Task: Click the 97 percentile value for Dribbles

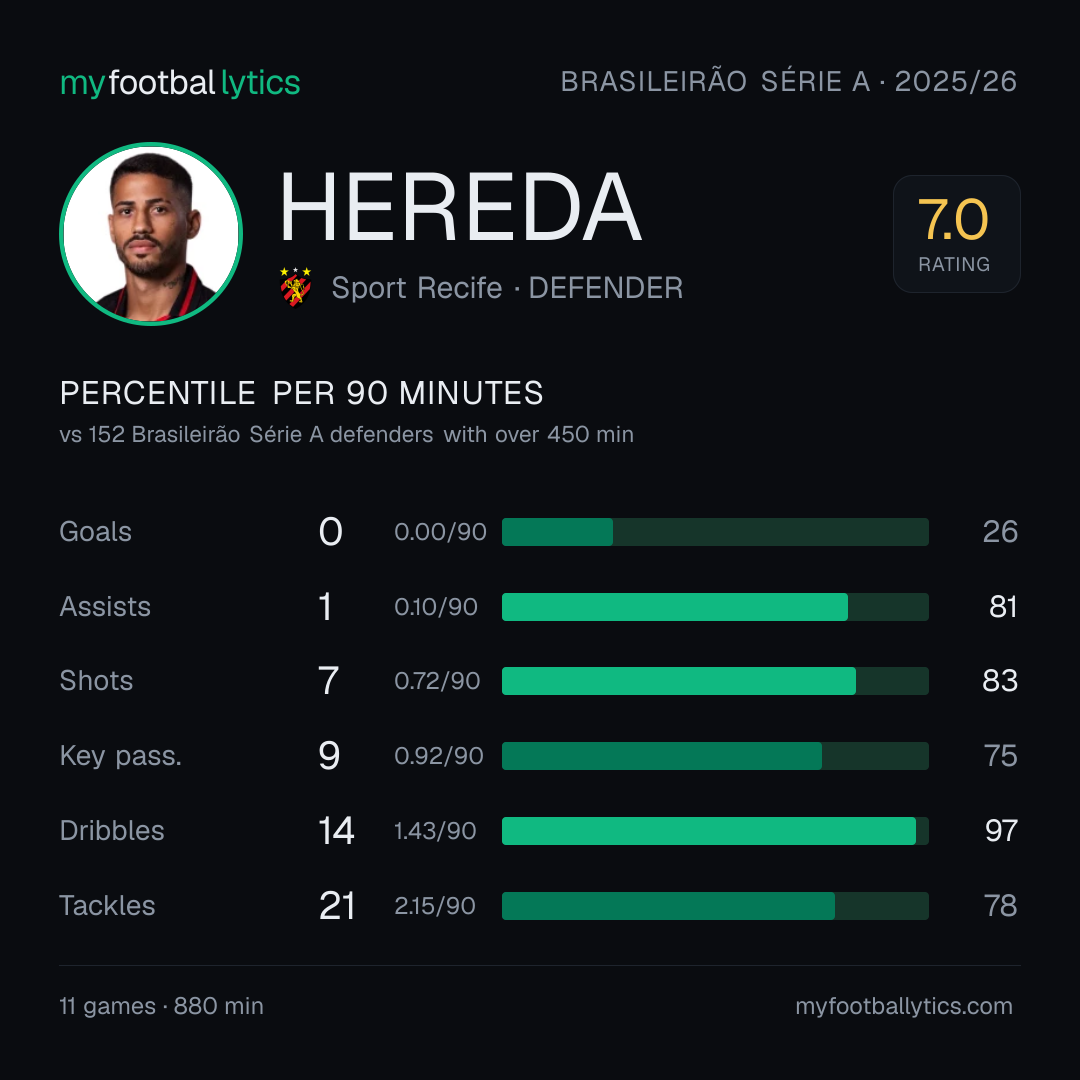Action: pyautogui.click(x=1001, y=831)
